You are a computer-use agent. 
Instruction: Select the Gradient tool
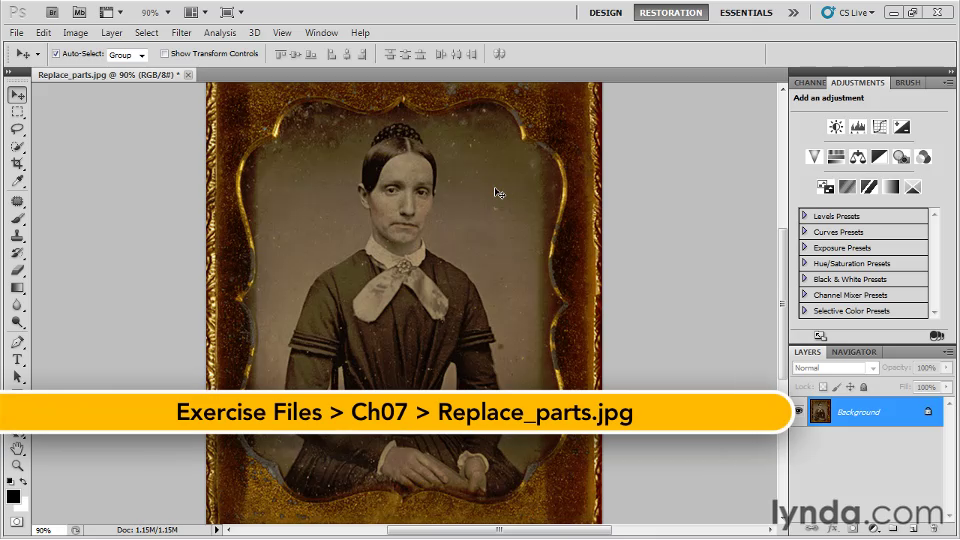click(x=17, y=288)
